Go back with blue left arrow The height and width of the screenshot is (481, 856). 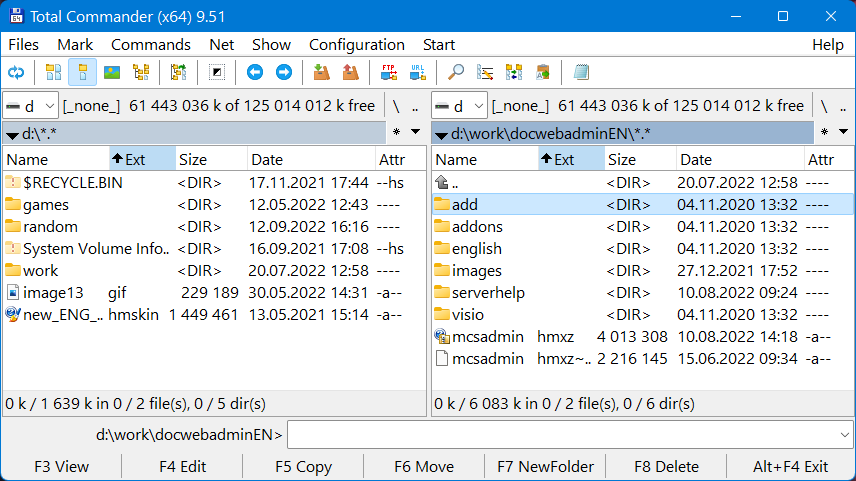point(254,72)
